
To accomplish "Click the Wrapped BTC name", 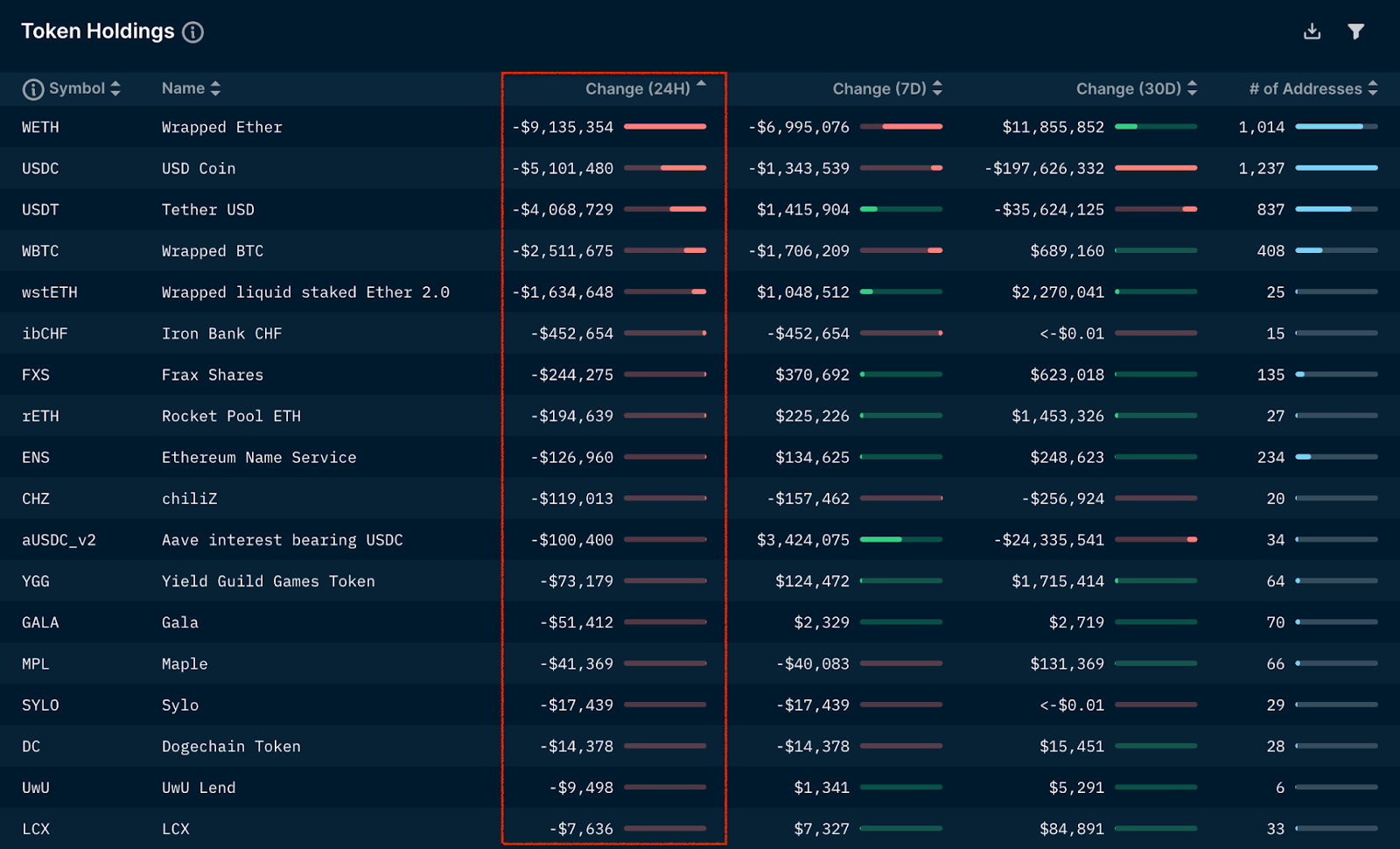I will 213,251.
